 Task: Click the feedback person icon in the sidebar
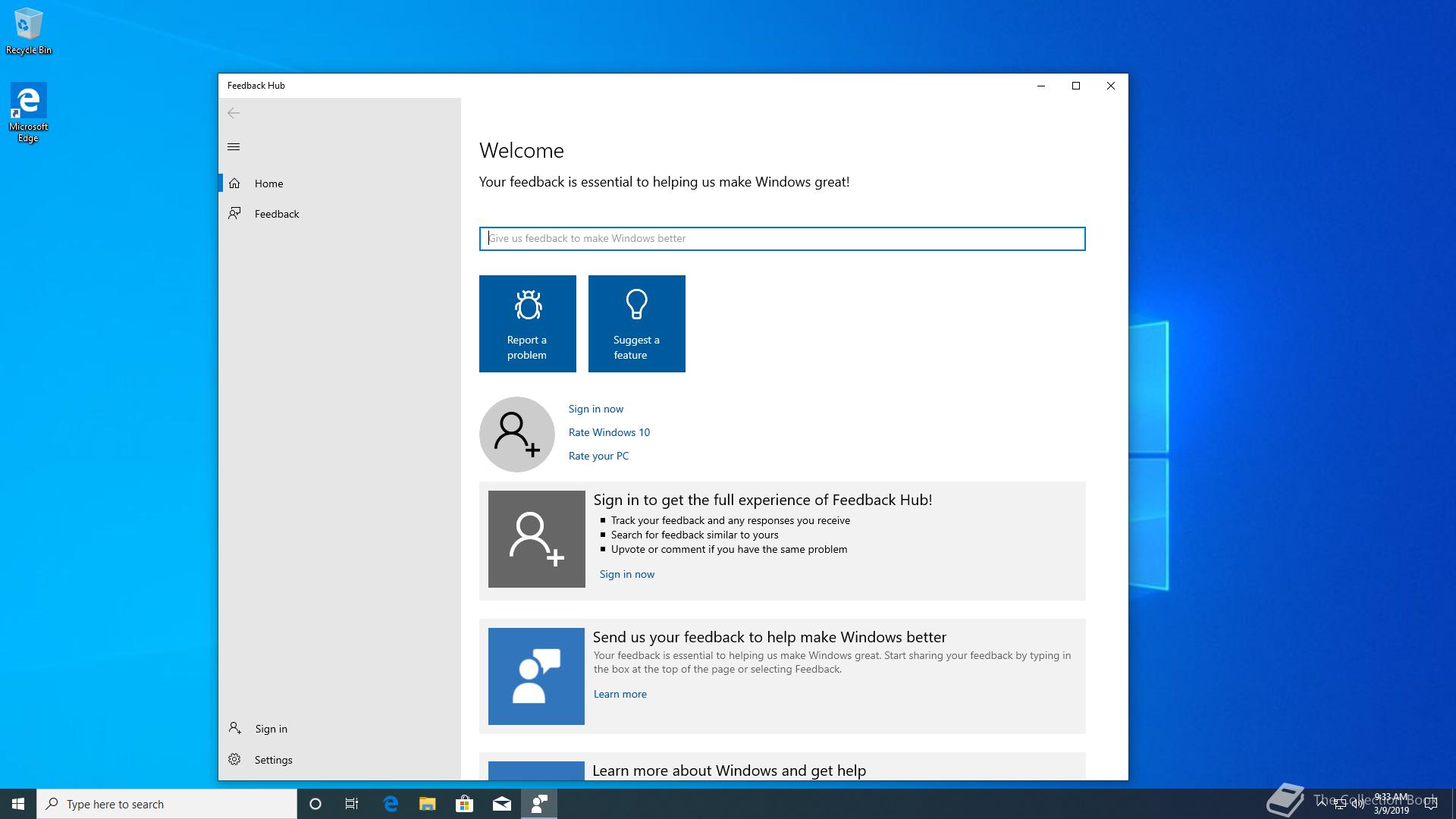point(235,214)
